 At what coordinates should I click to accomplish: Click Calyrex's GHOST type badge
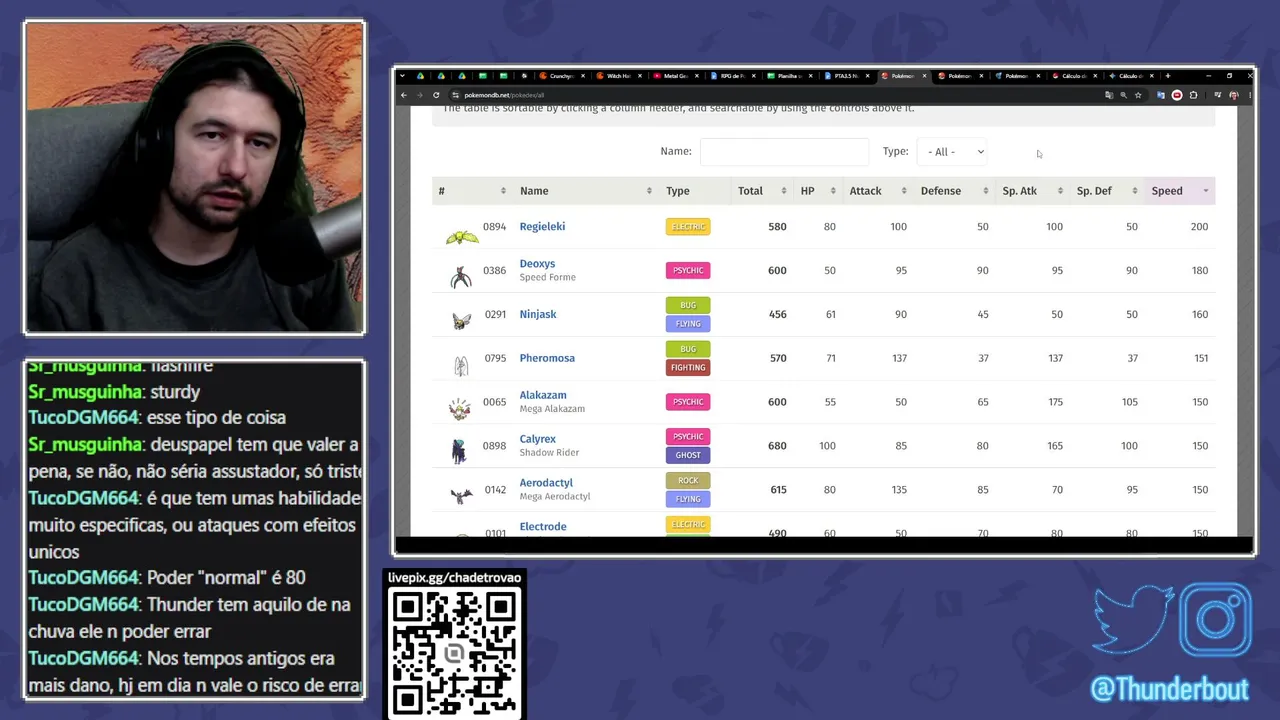pos(688,455)
